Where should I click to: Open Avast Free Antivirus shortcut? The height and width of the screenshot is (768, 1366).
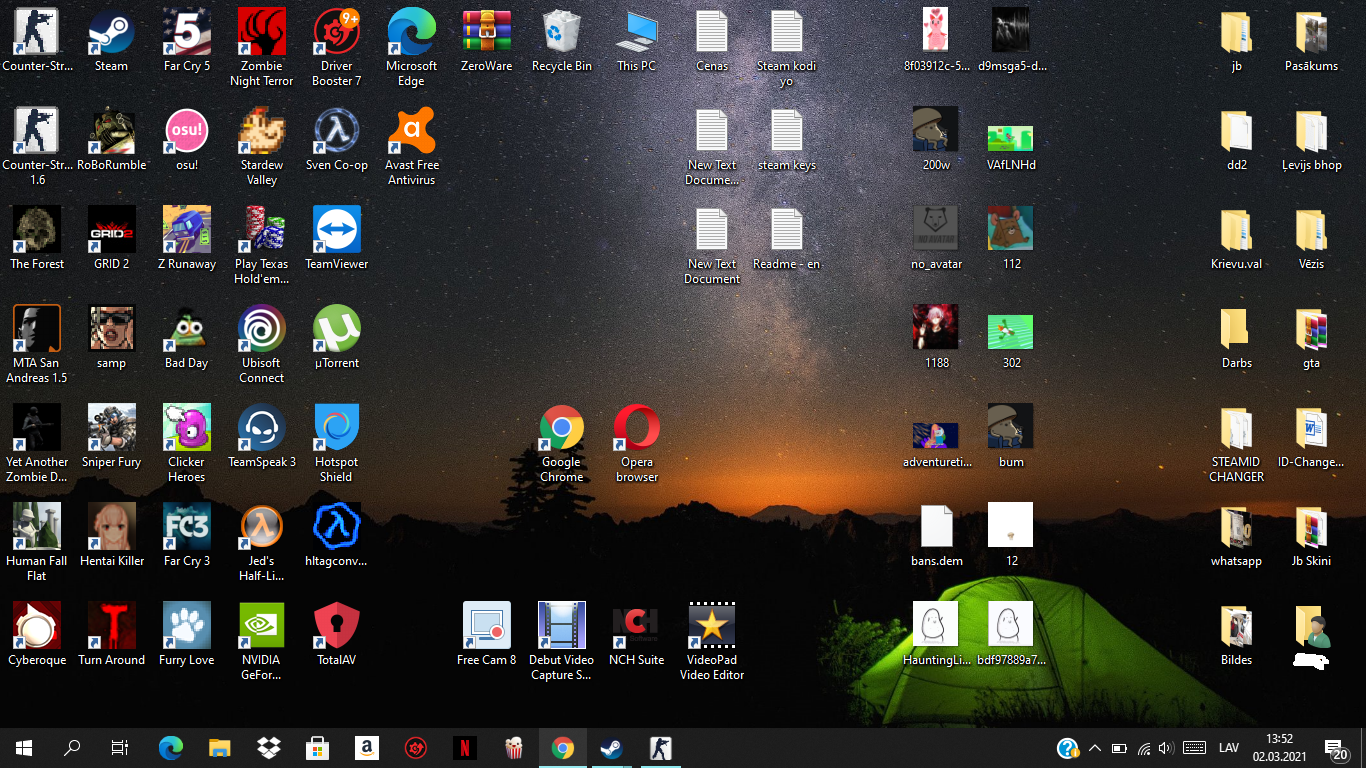click(x=412, y=147)
